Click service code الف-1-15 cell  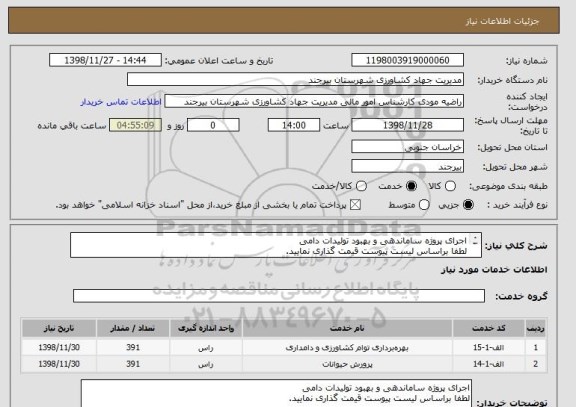coord(489,347)
